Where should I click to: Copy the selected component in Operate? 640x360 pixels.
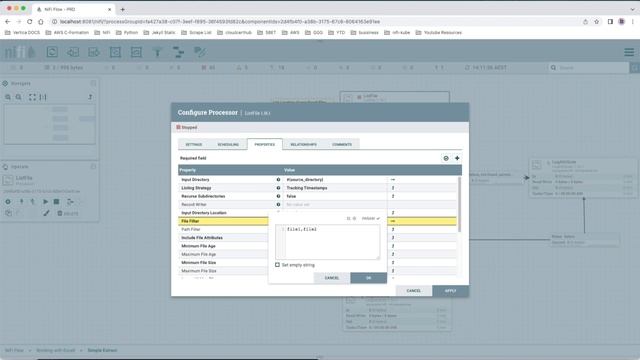[x=8, y=213]
